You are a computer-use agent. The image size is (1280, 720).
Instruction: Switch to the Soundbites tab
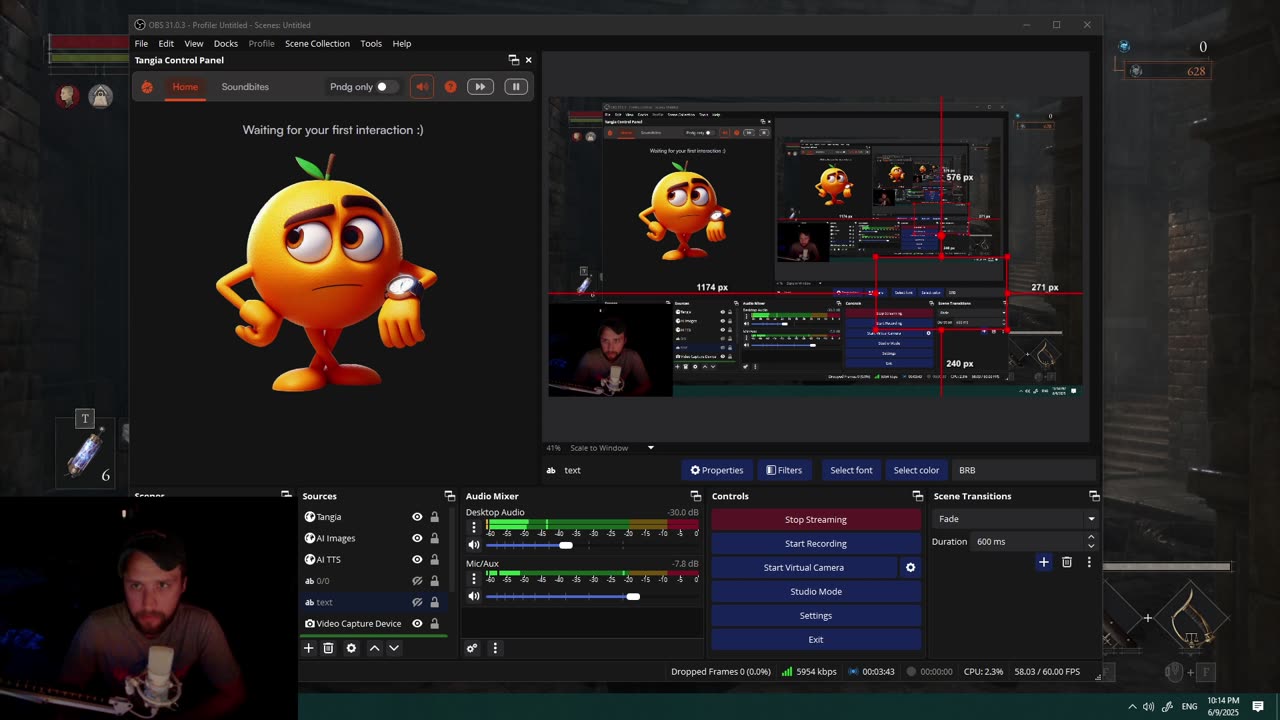[245, 87]
